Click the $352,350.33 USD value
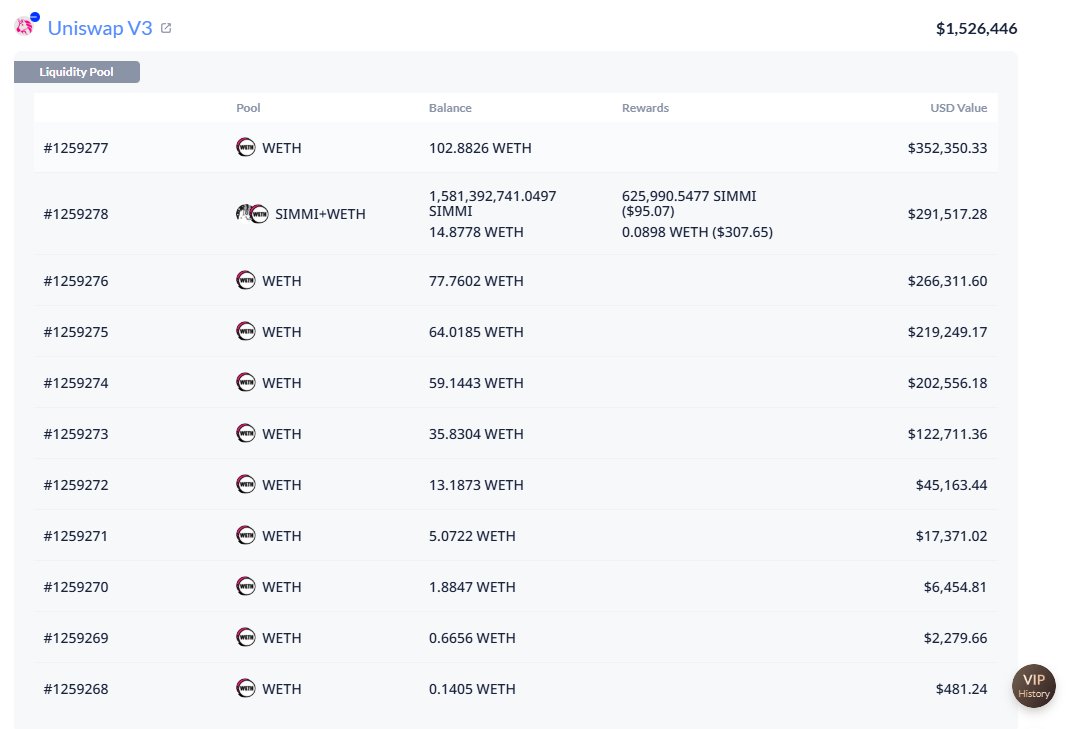 tap(947, 148)
